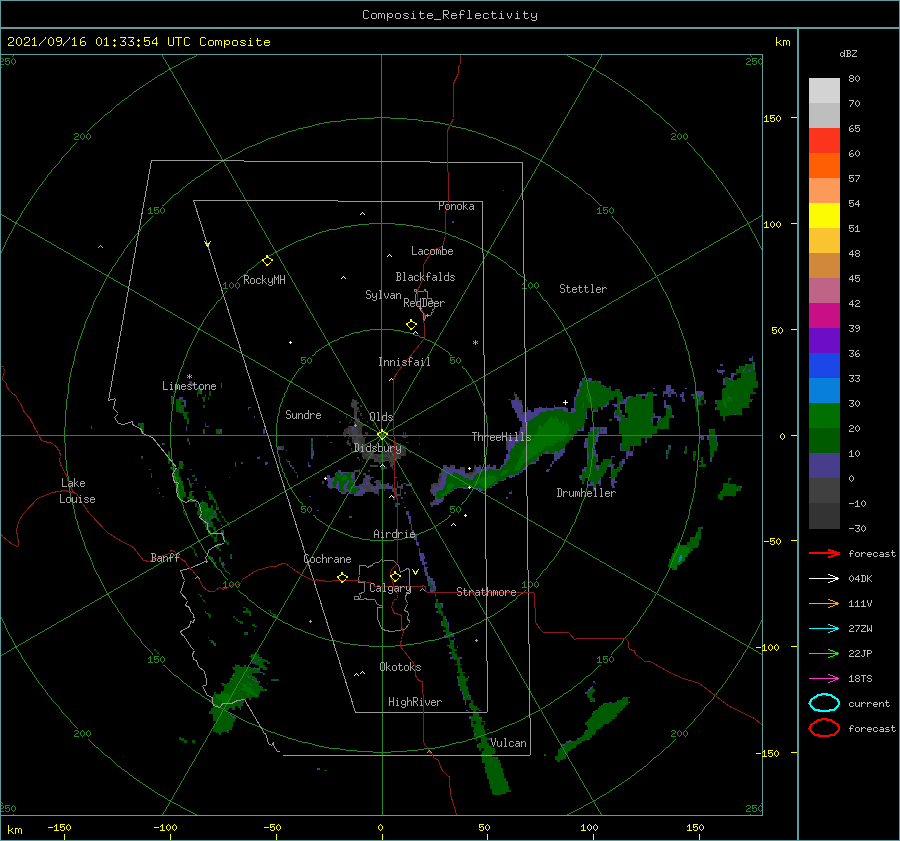900x841 pixels.
Task: Select the blue 36-33 dBZ color swatch
Action: tap(824, 366)
